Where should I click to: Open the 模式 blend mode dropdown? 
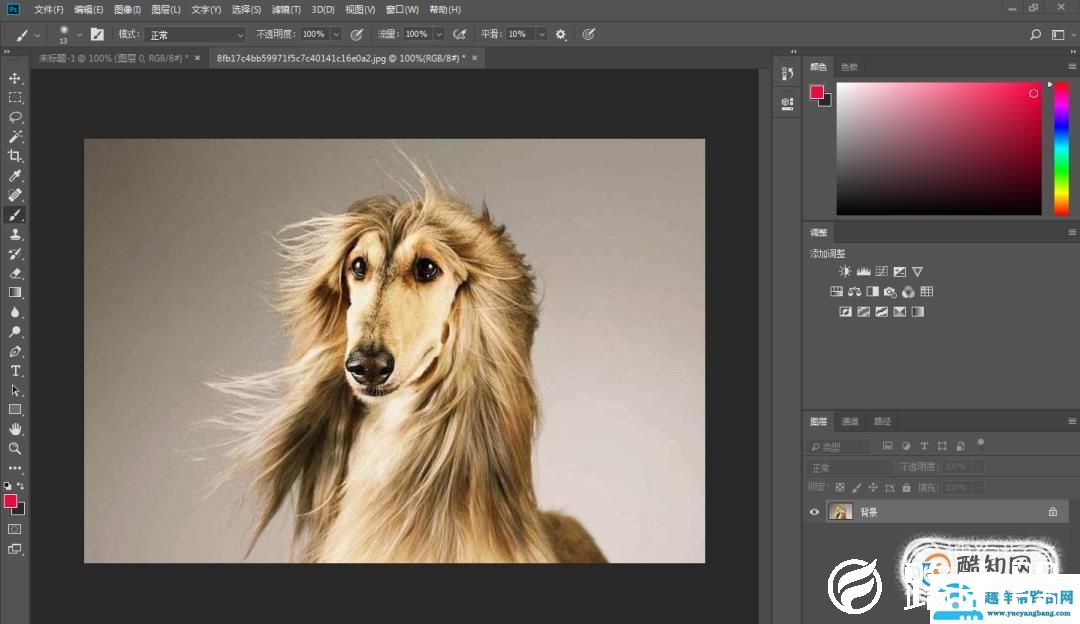[x=195, y=34]
